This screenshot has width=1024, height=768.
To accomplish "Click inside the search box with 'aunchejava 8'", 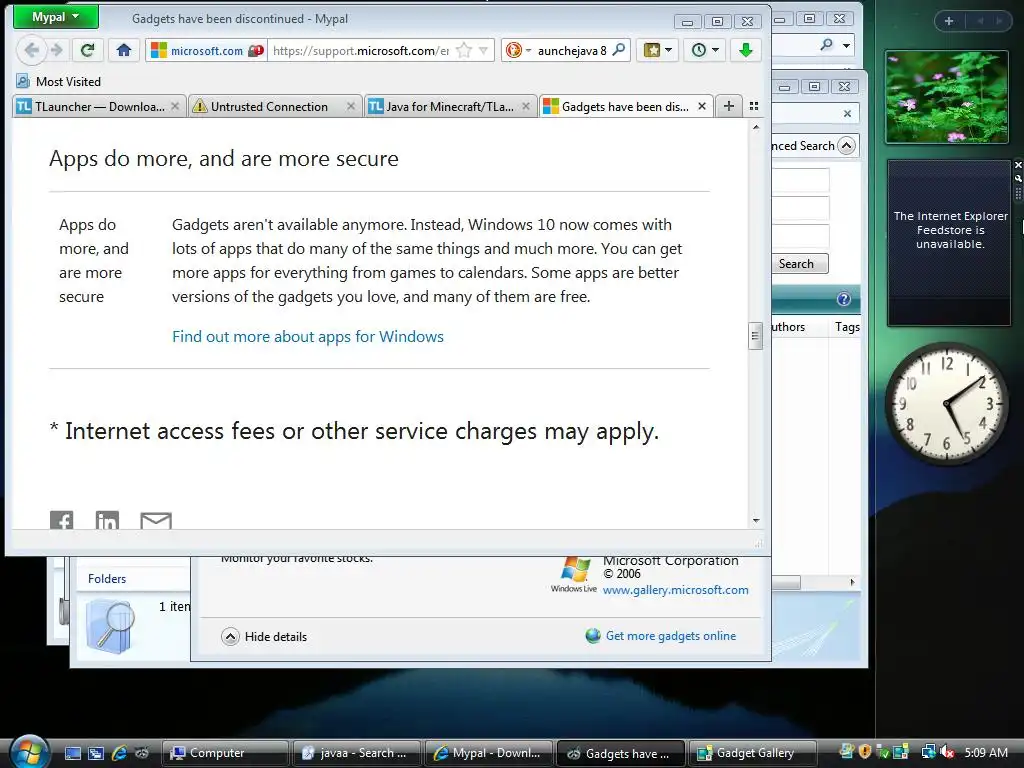I will coord(572,50).
